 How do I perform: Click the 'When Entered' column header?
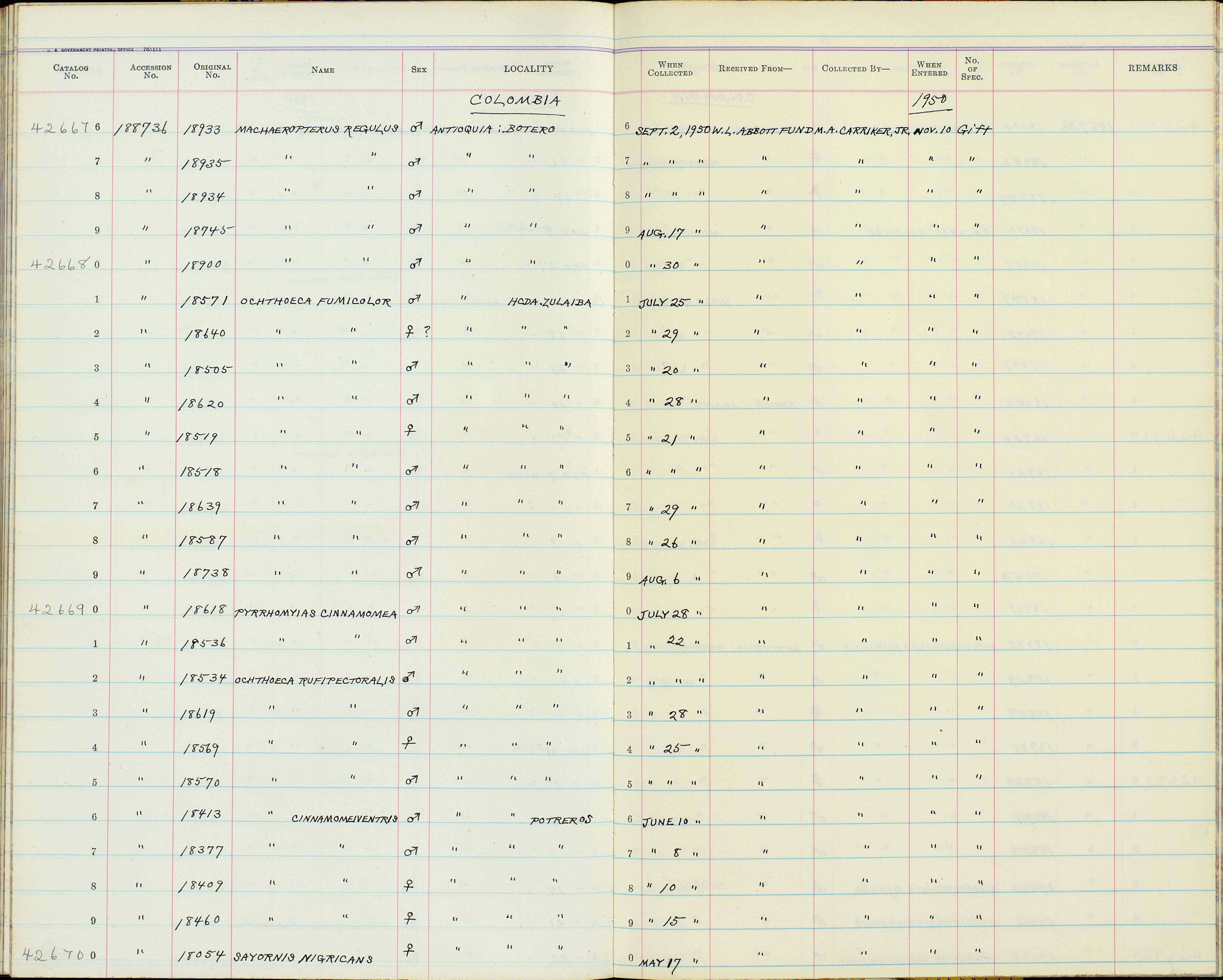929,69
